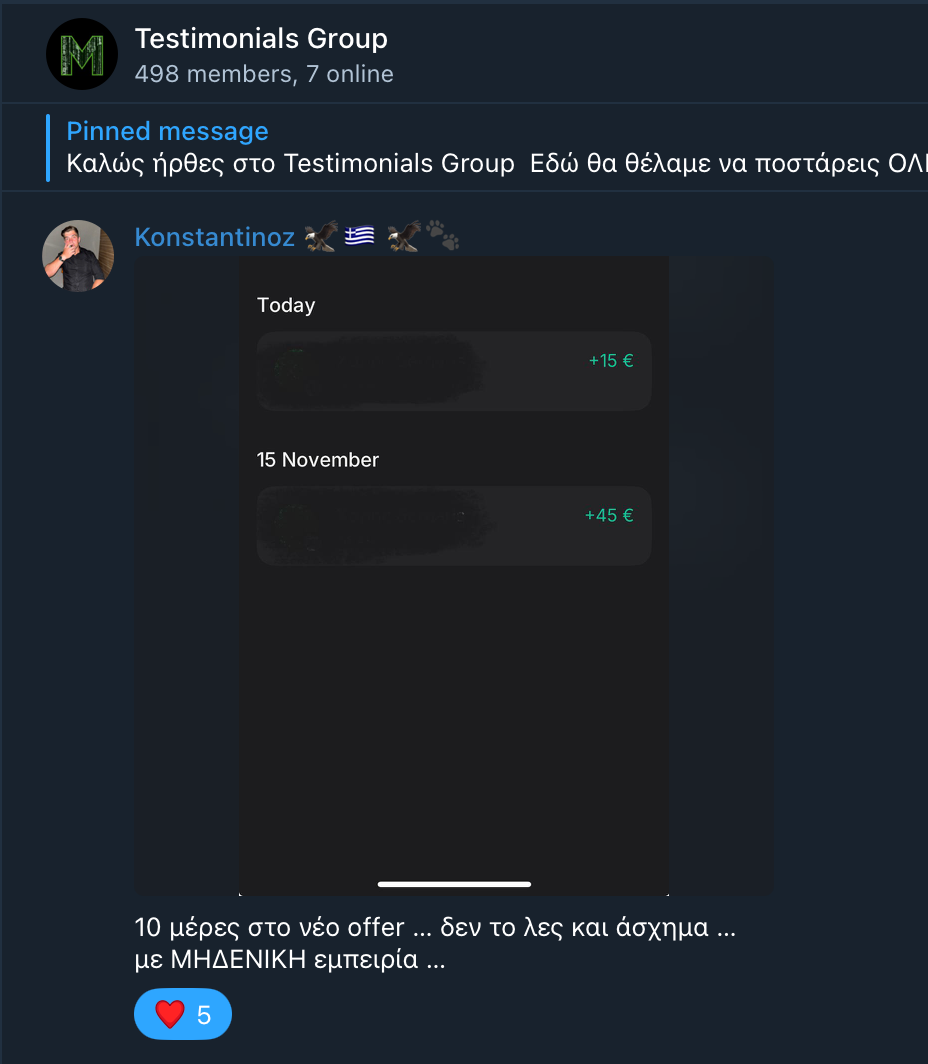Click the Konstantinoz sender name
928x1064 pixels.
coord(214,237)
